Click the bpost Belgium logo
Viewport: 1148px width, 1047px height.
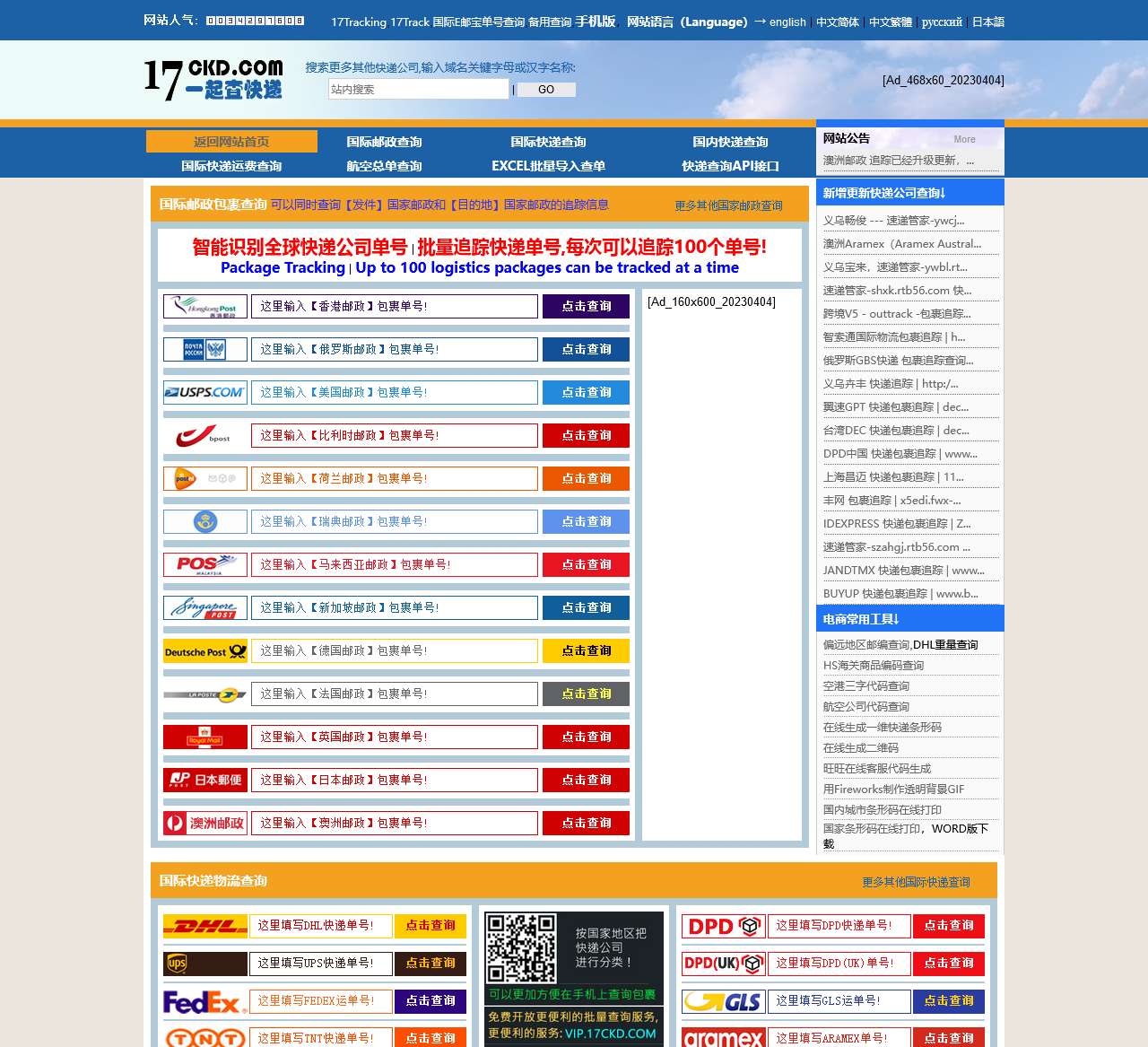205,436
